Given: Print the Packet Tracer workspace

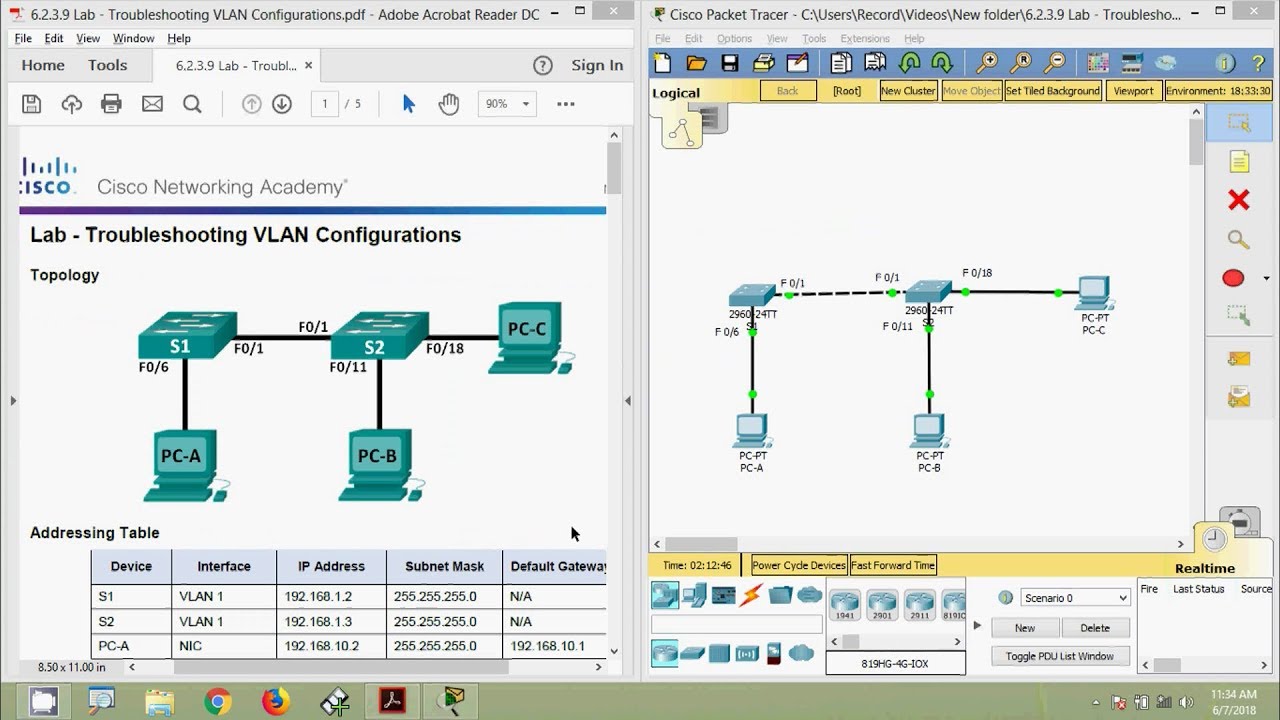Looking at the screenshot, I should (763, 63).
